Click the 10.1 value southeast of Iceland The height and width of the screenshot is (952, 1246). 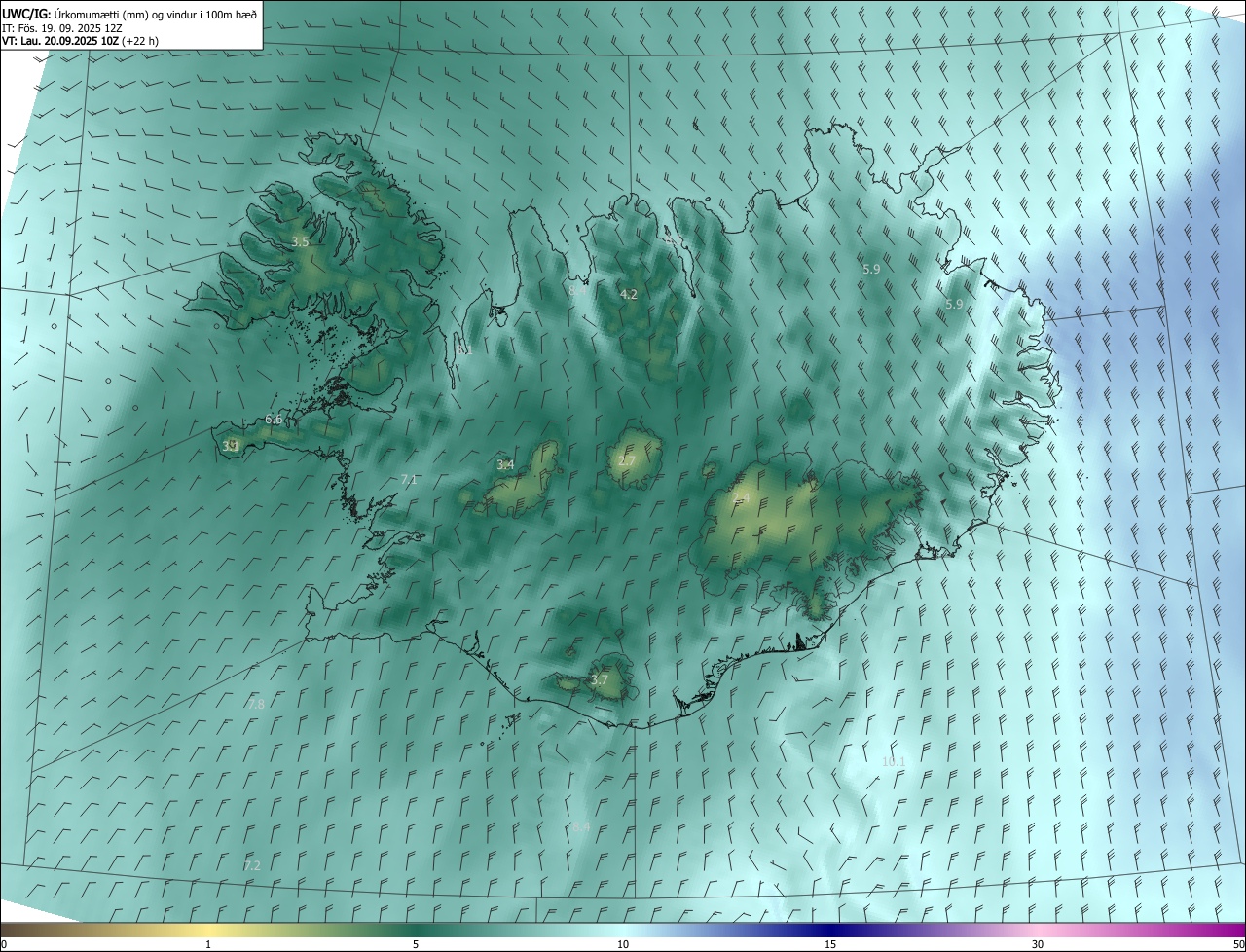(894, 761)
